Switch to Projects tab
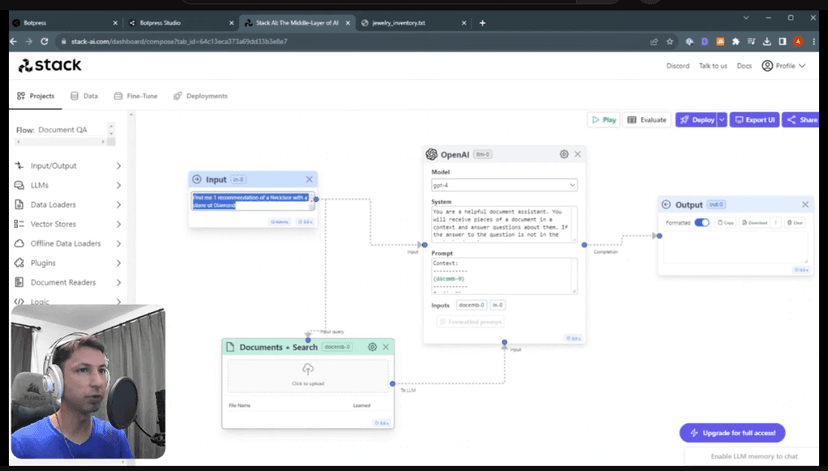The height and width of the screenshot is (471, 828). (35, 96)
